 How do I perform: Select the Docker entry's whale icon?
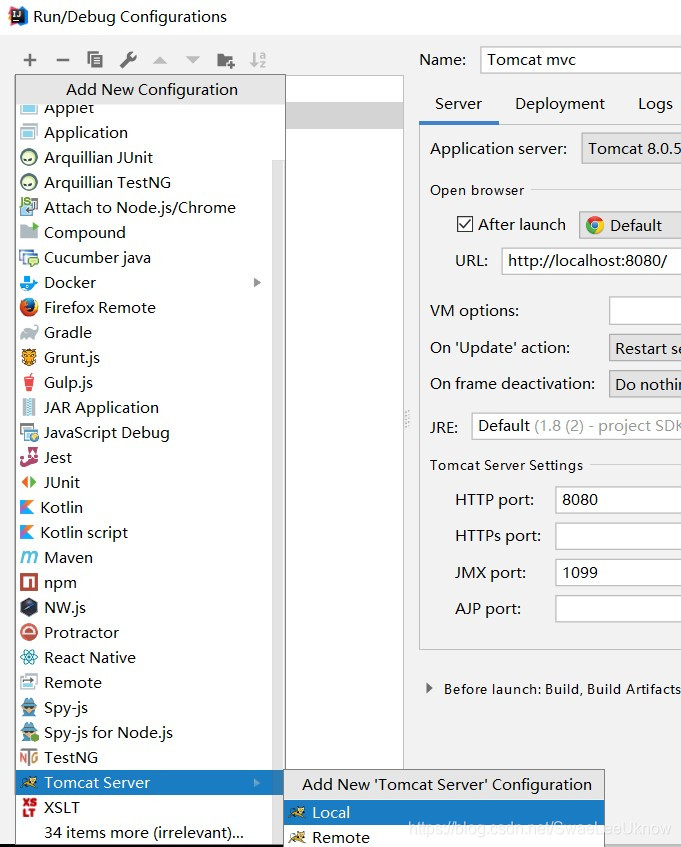(x=29, y=283)
